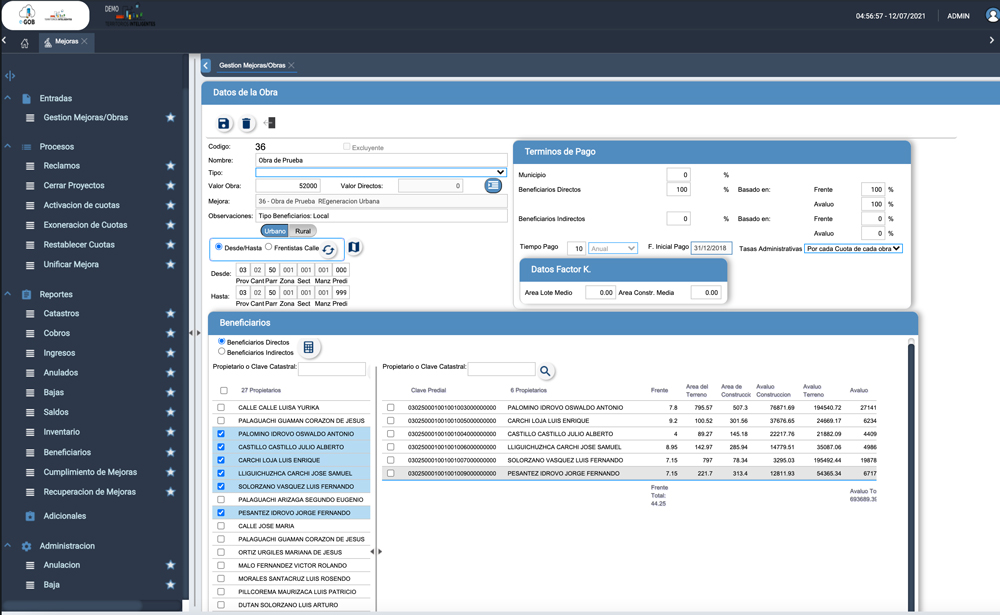The height and width of the screenshot is (615, 1000).
Task: Collapse the Entradas section in sidebar
Action: pyautogui.click(x=8, y=98)
